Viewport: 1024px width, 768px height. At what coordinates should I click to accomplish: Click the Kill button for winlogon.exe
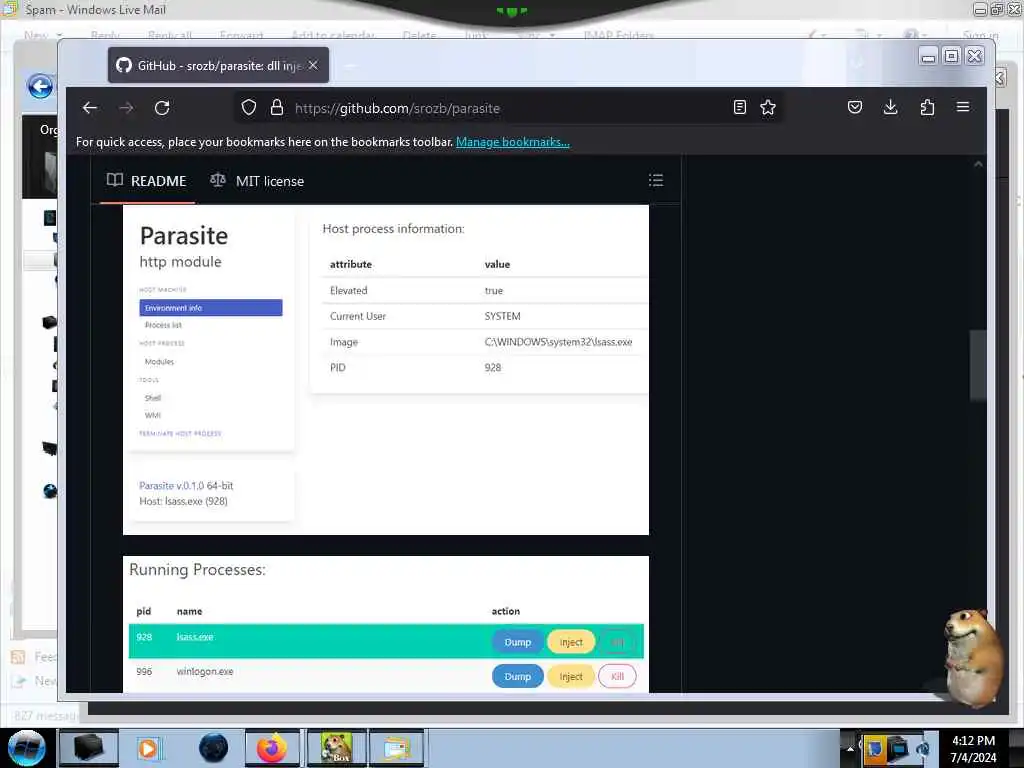coord(617,677)
